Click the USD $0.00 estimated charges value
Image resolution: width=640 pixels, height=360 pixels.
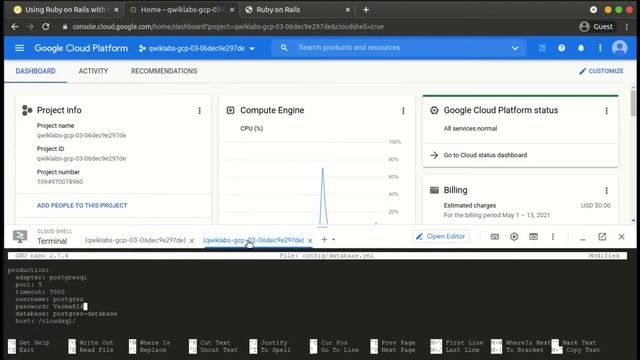pyautogui.click(x=596, y=205)
